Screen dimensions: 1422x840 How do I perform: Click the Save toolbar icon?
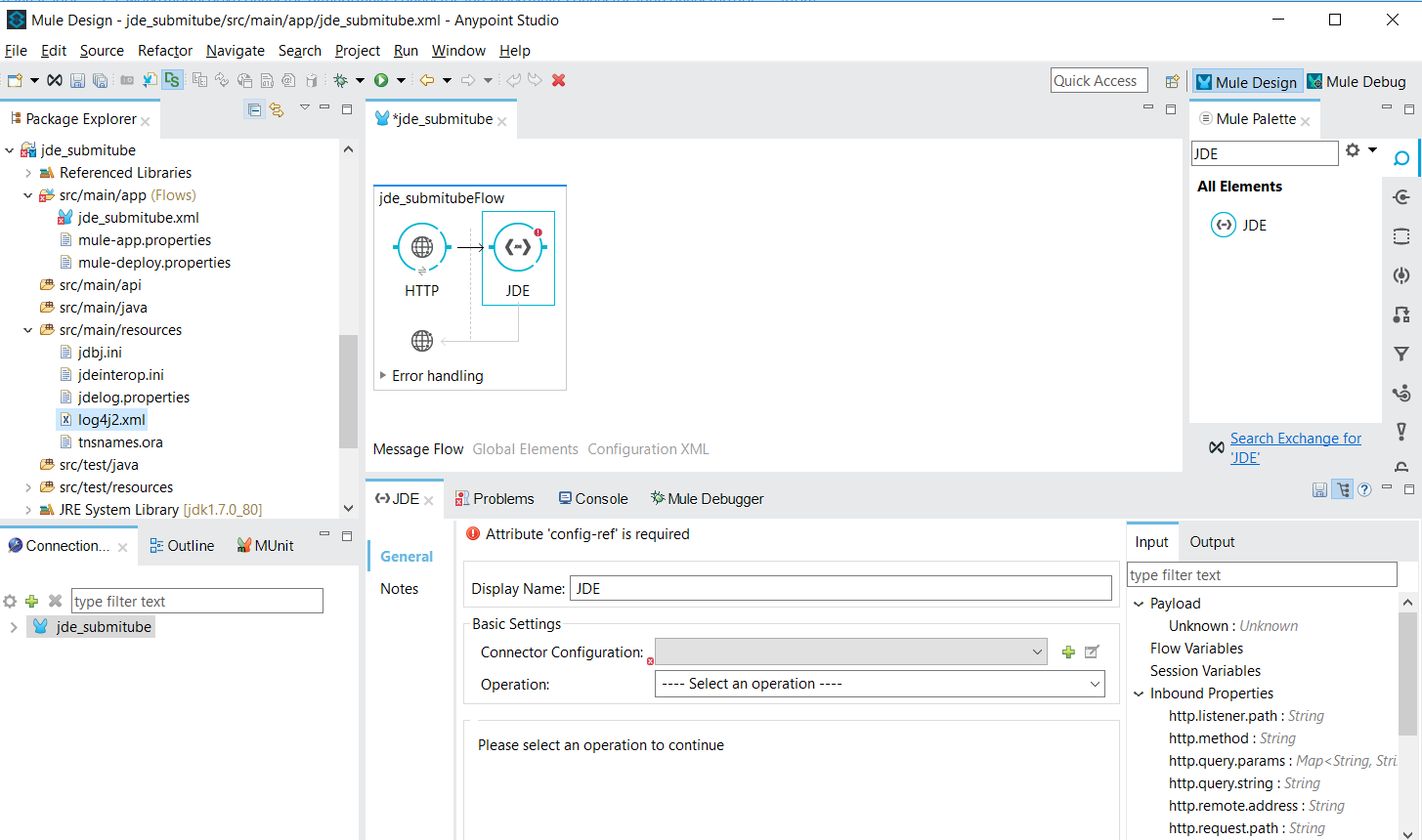(x=77, y=80)
